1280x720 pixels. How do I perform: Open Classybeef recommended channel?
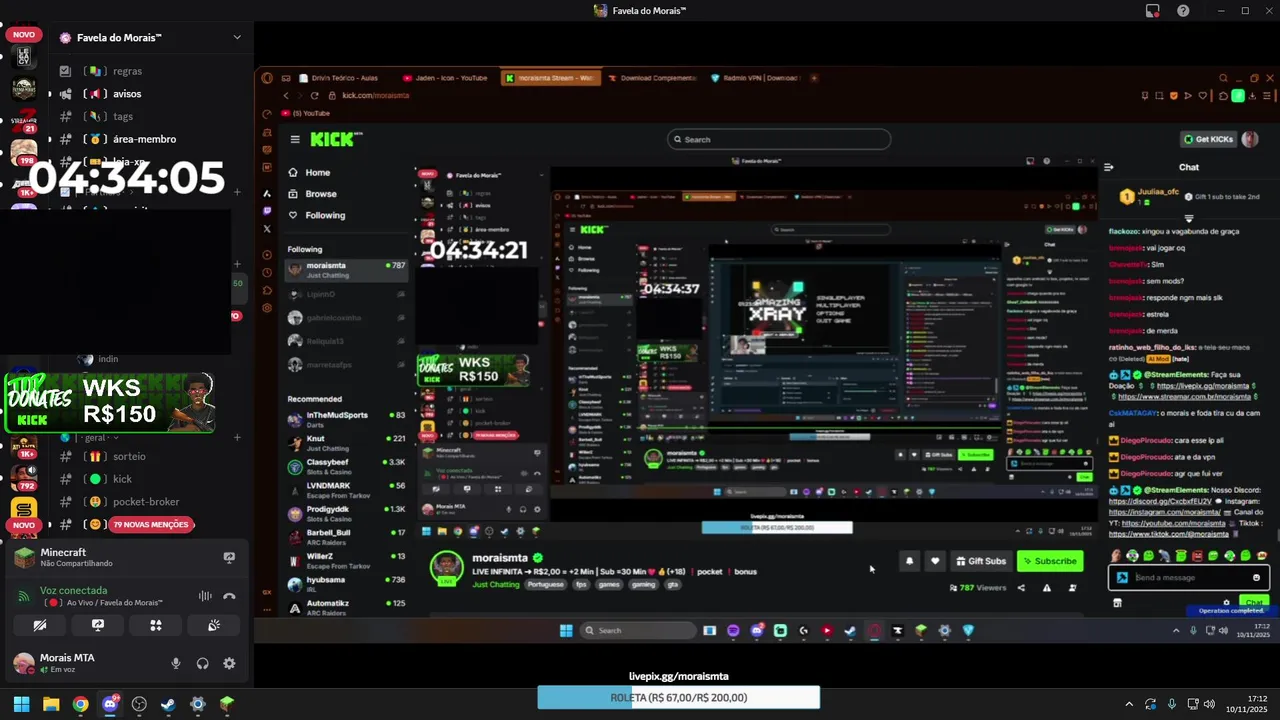pos(346,467)
